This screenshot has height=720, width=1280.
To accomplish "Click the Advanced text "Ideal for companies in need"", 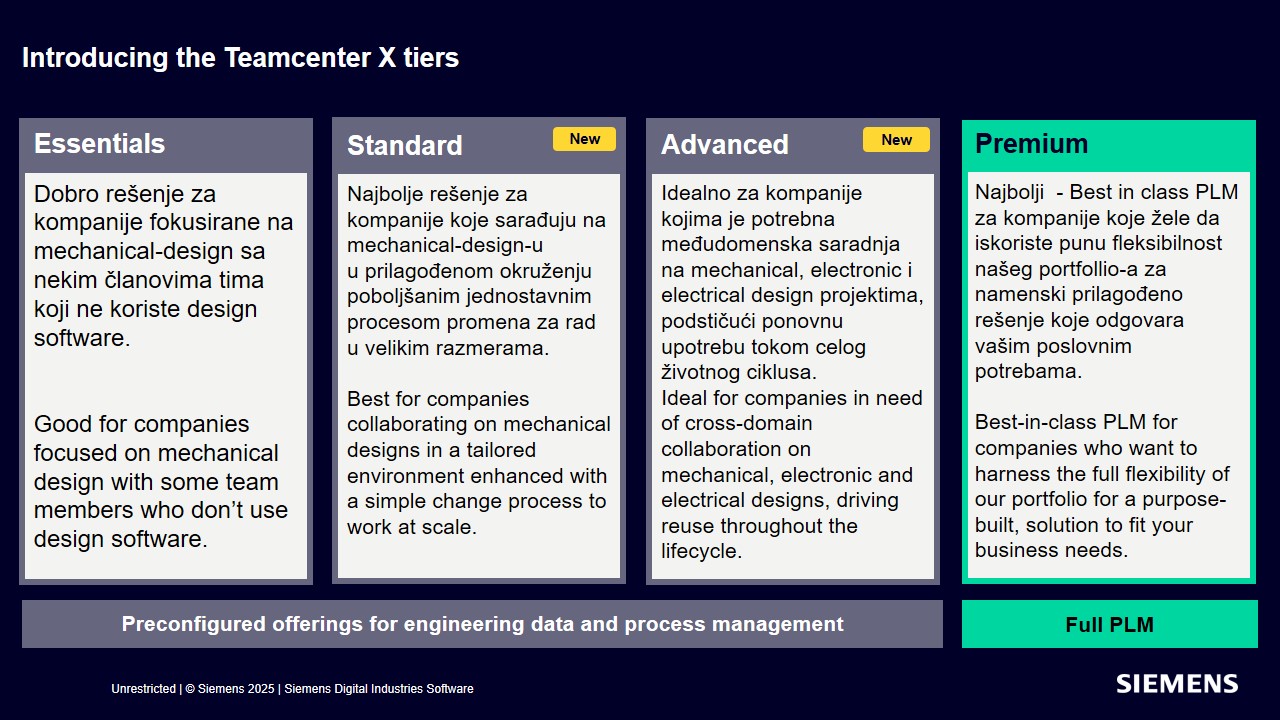I will pos(792,474).
